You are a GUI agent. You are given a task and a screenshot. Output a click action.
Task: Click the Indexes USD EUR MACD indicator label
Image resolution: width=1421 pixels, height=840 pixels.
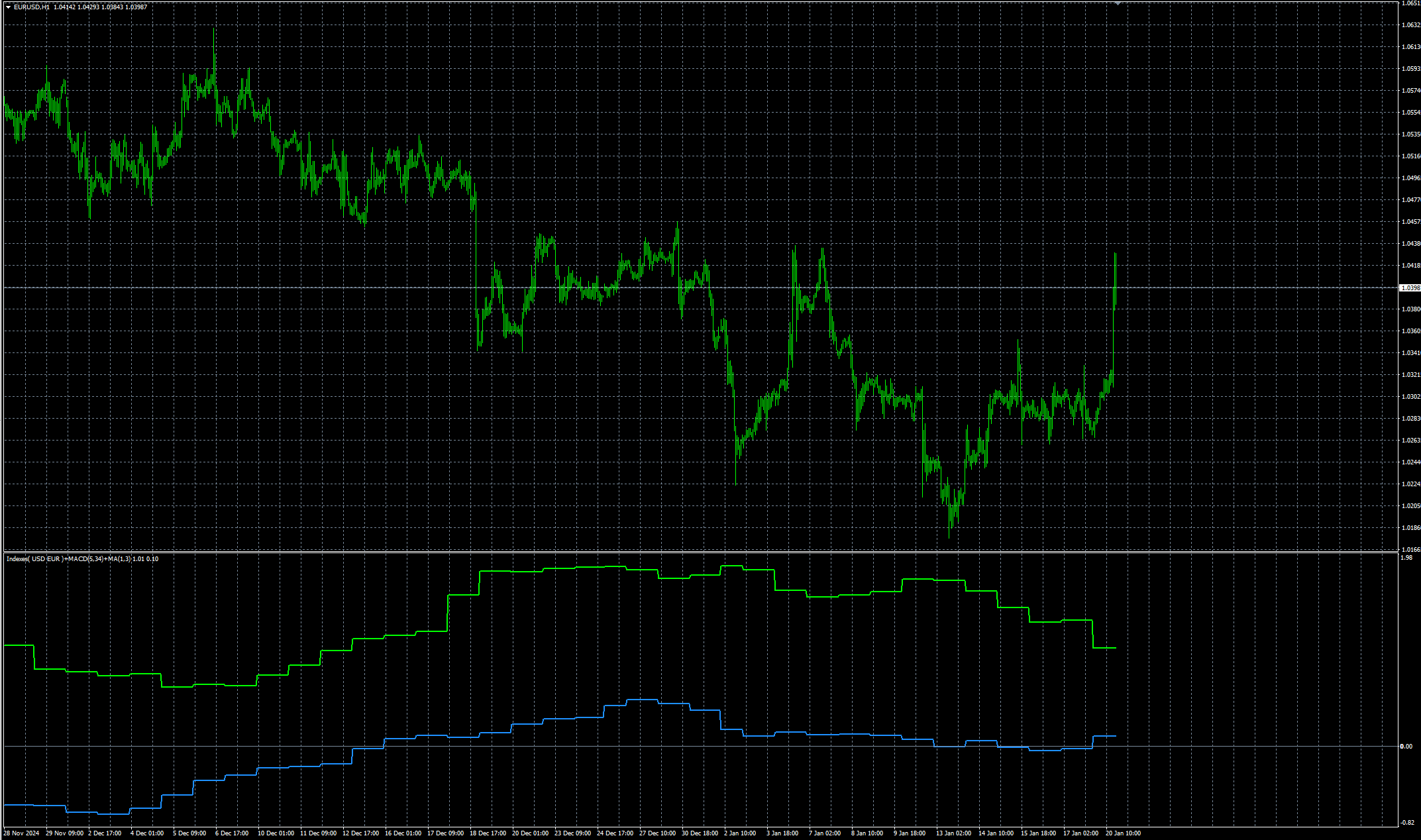[82, 559]
